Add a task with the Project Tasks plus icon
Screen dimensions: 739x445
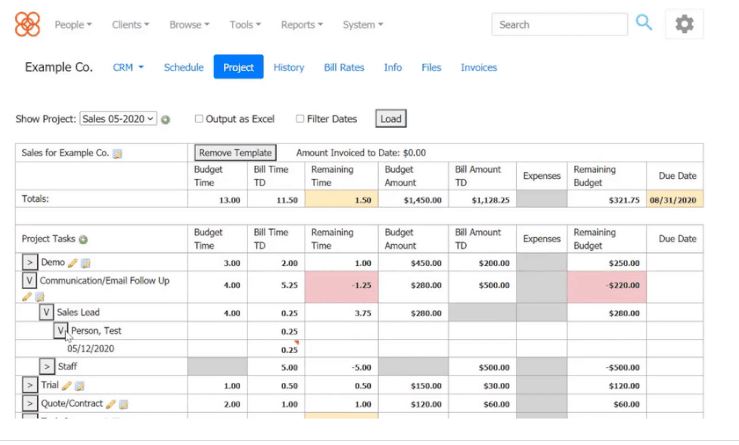tap(84, 240)
